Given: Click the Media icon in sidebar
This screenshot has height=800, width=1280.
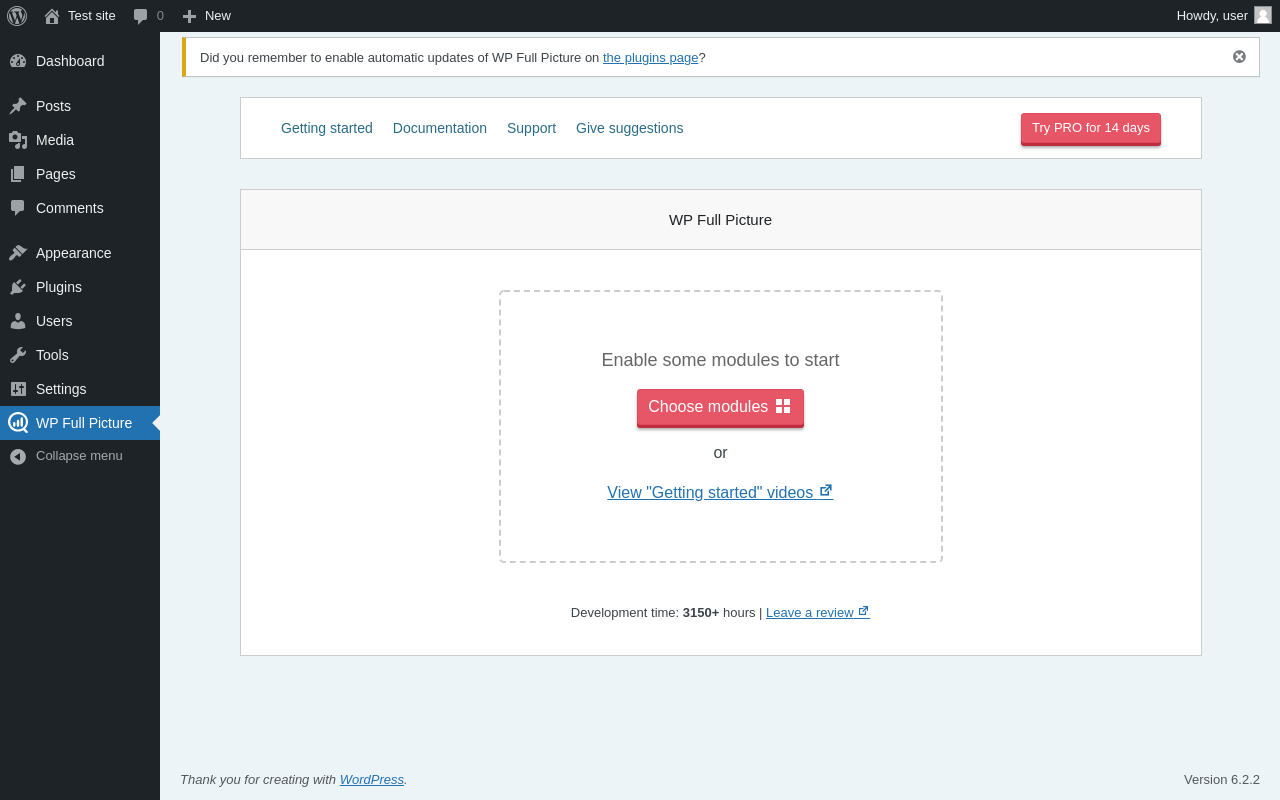Looking at the screenshot, I should pyautogui.click(x=18, y=140).
